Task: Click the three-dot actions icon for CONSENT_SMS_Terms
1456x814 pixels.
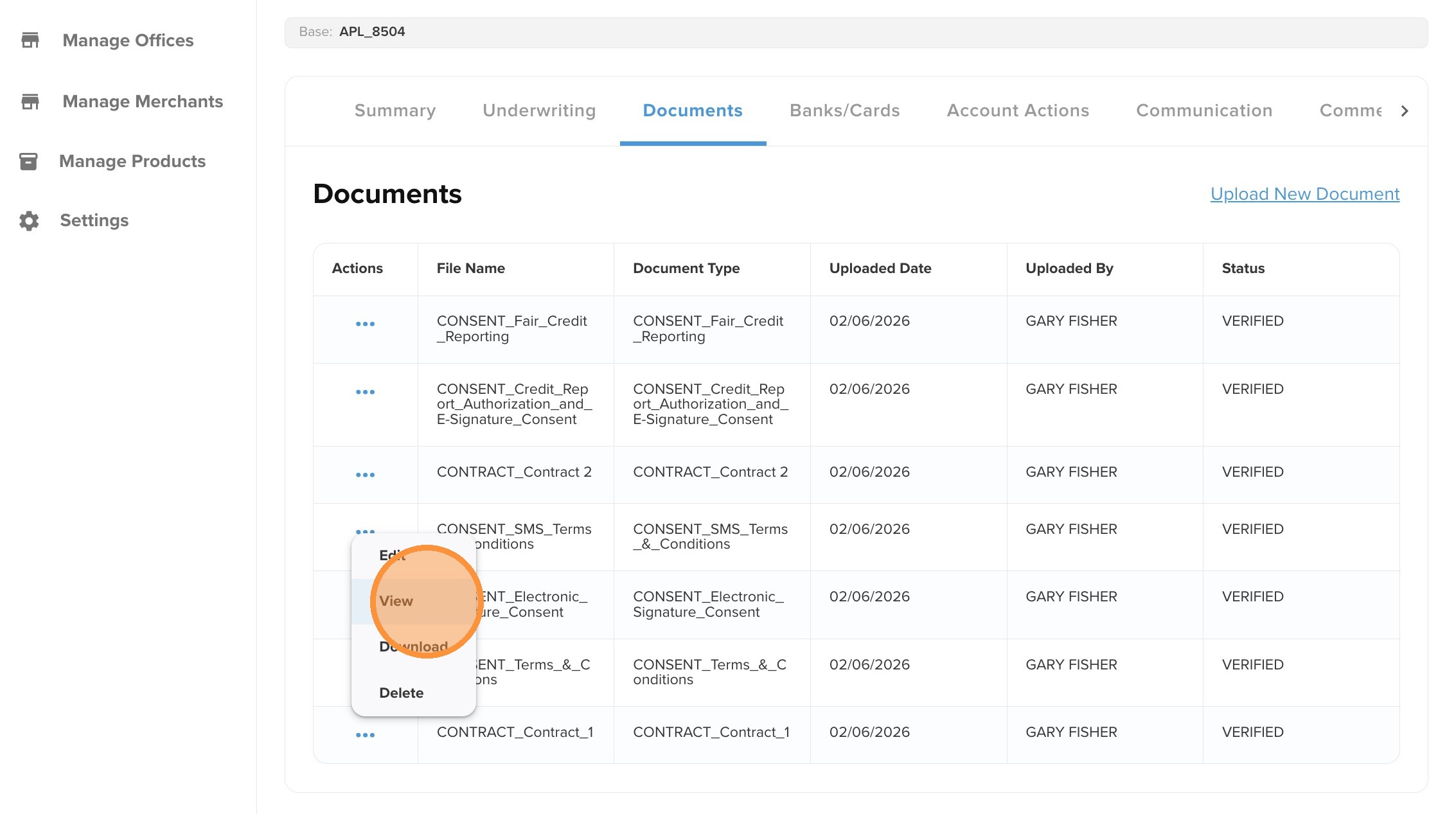Action: (x=365, y=531)
